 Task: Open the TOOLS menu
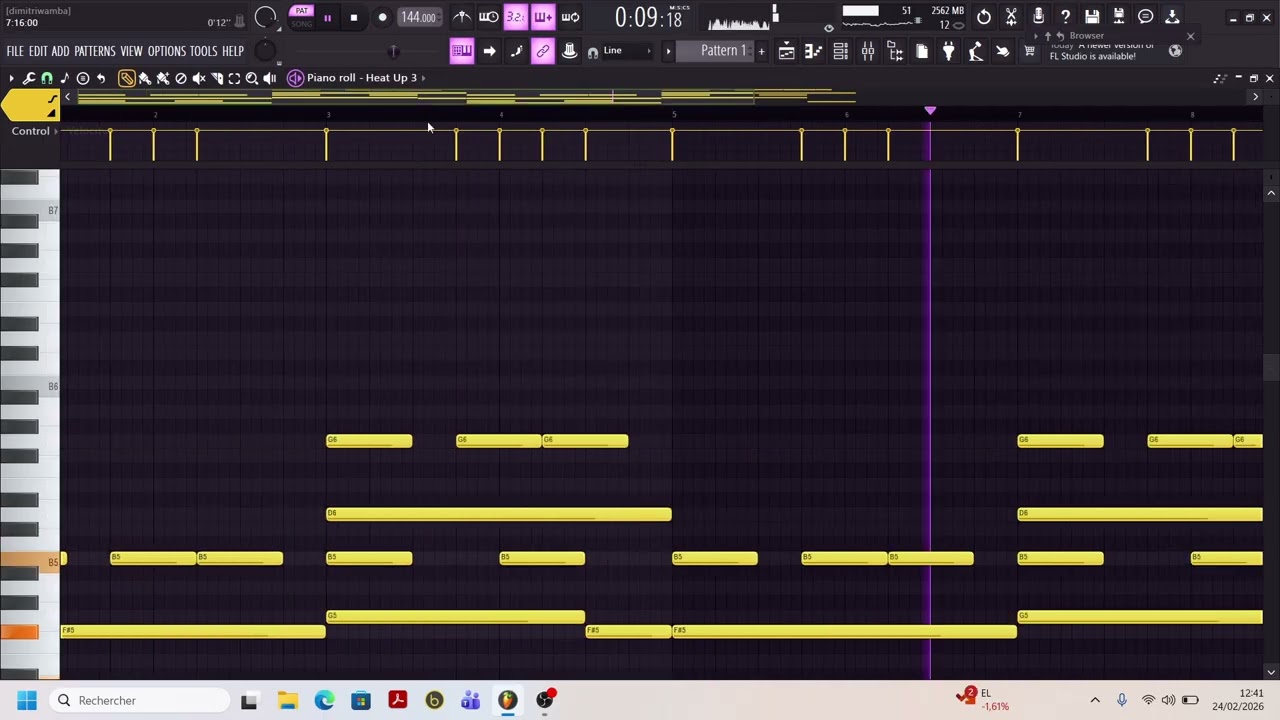click(x=203, y=51)
